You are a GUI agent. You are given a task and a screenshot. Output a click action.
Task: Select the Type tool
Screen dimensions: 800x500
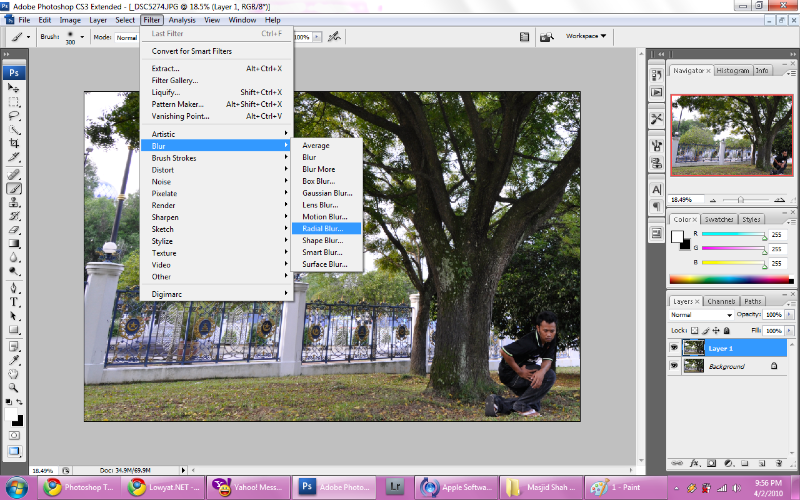pos(15,301)
